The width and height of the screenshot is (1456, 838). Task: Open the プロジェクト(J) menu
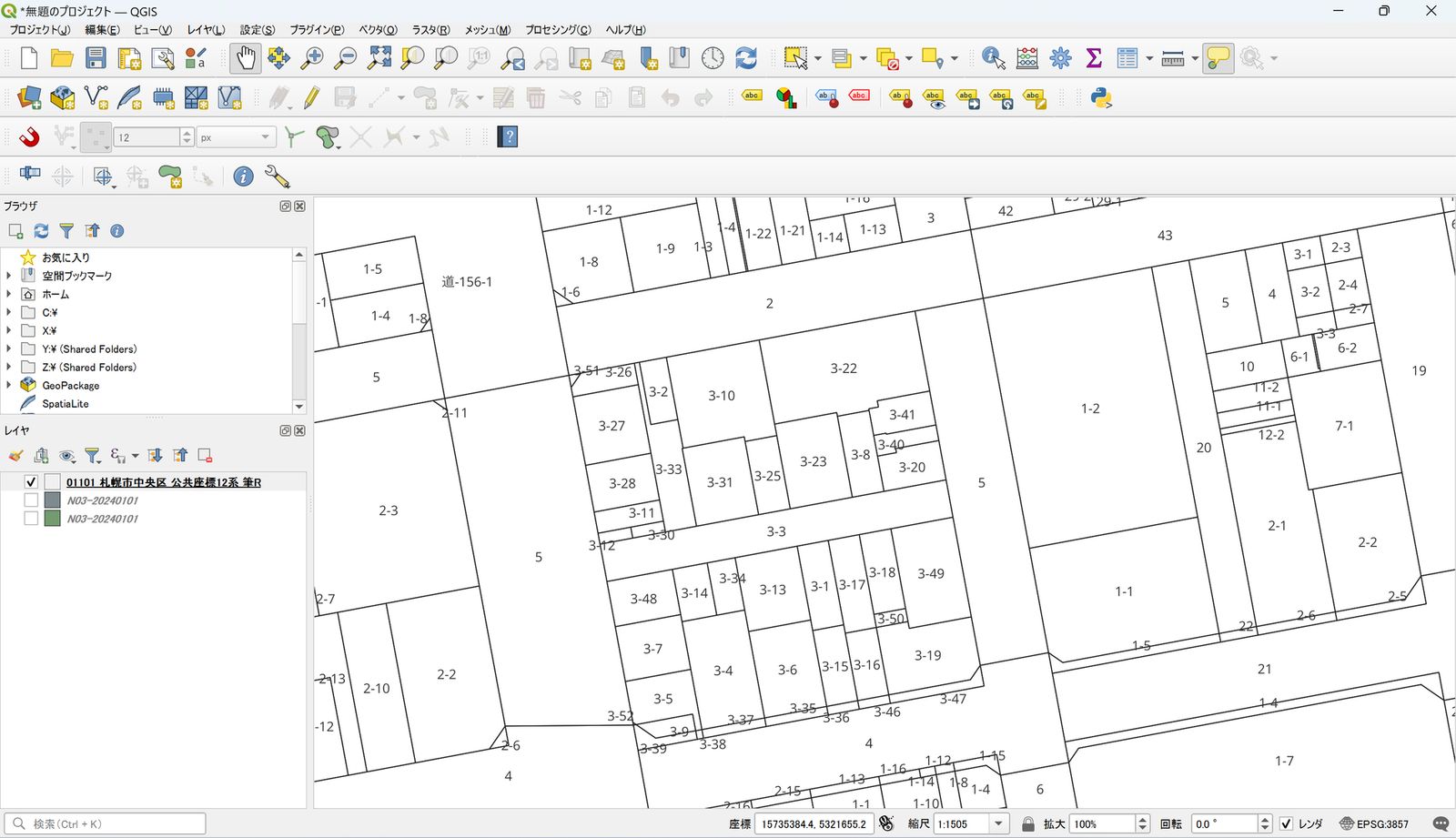(39, 30)
